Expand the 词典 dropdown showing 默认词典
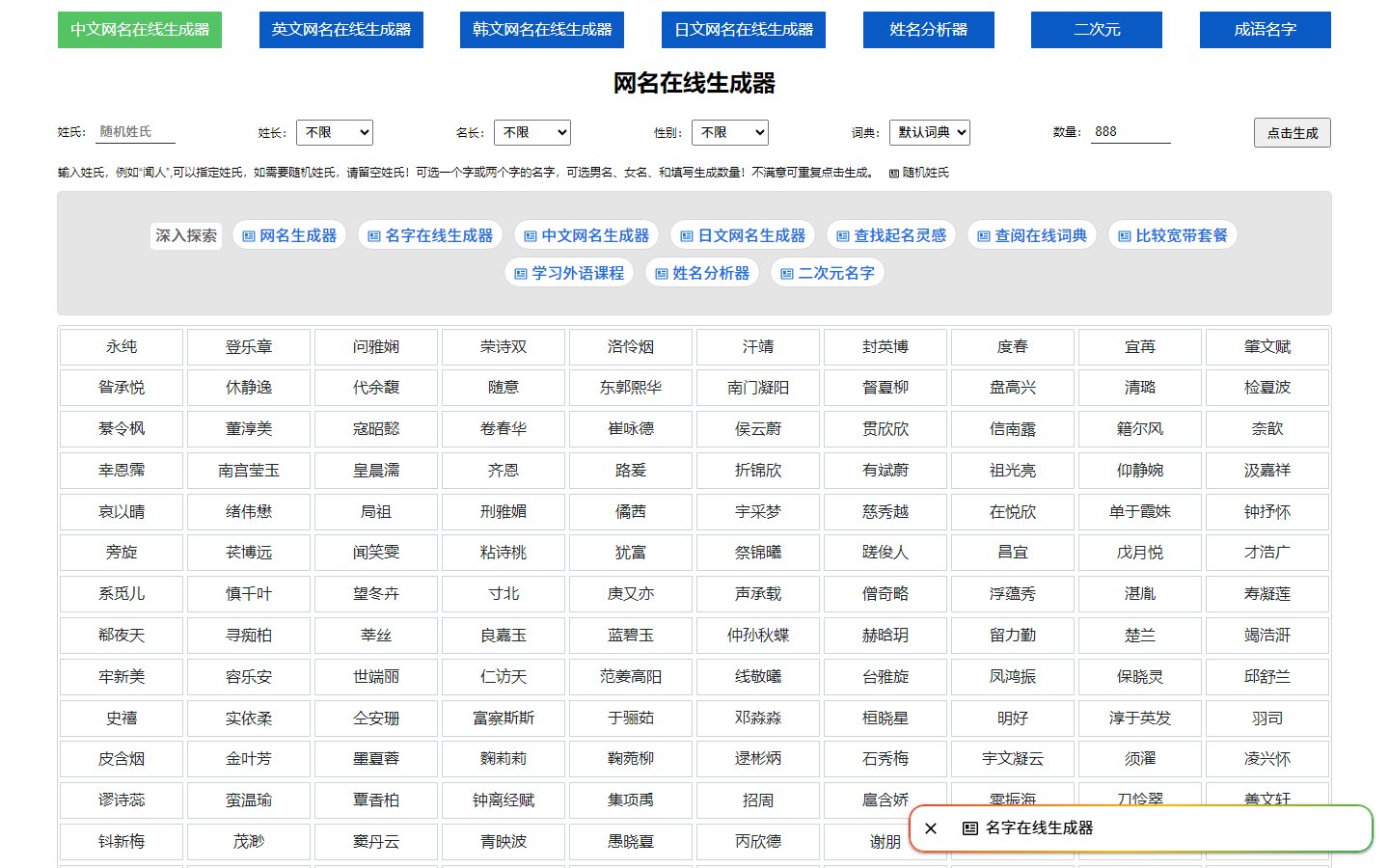The image size is (1389, 868). [x=930, y=132]
